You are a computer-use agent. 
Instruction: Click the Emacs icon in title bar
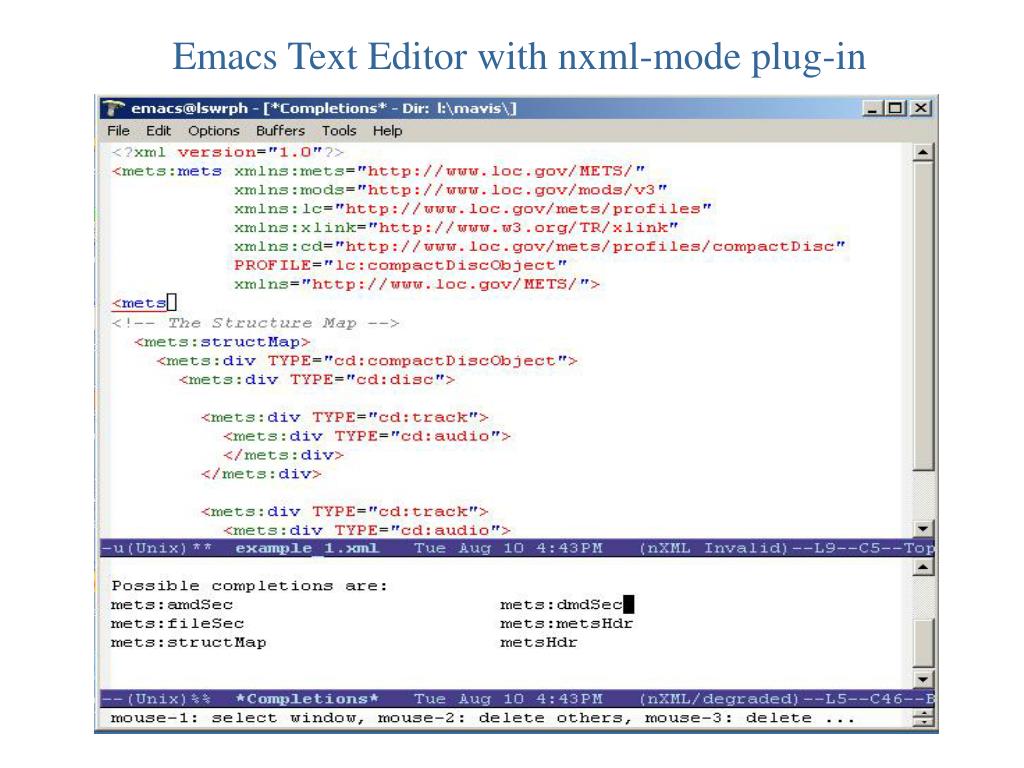[x=113, y=108]
